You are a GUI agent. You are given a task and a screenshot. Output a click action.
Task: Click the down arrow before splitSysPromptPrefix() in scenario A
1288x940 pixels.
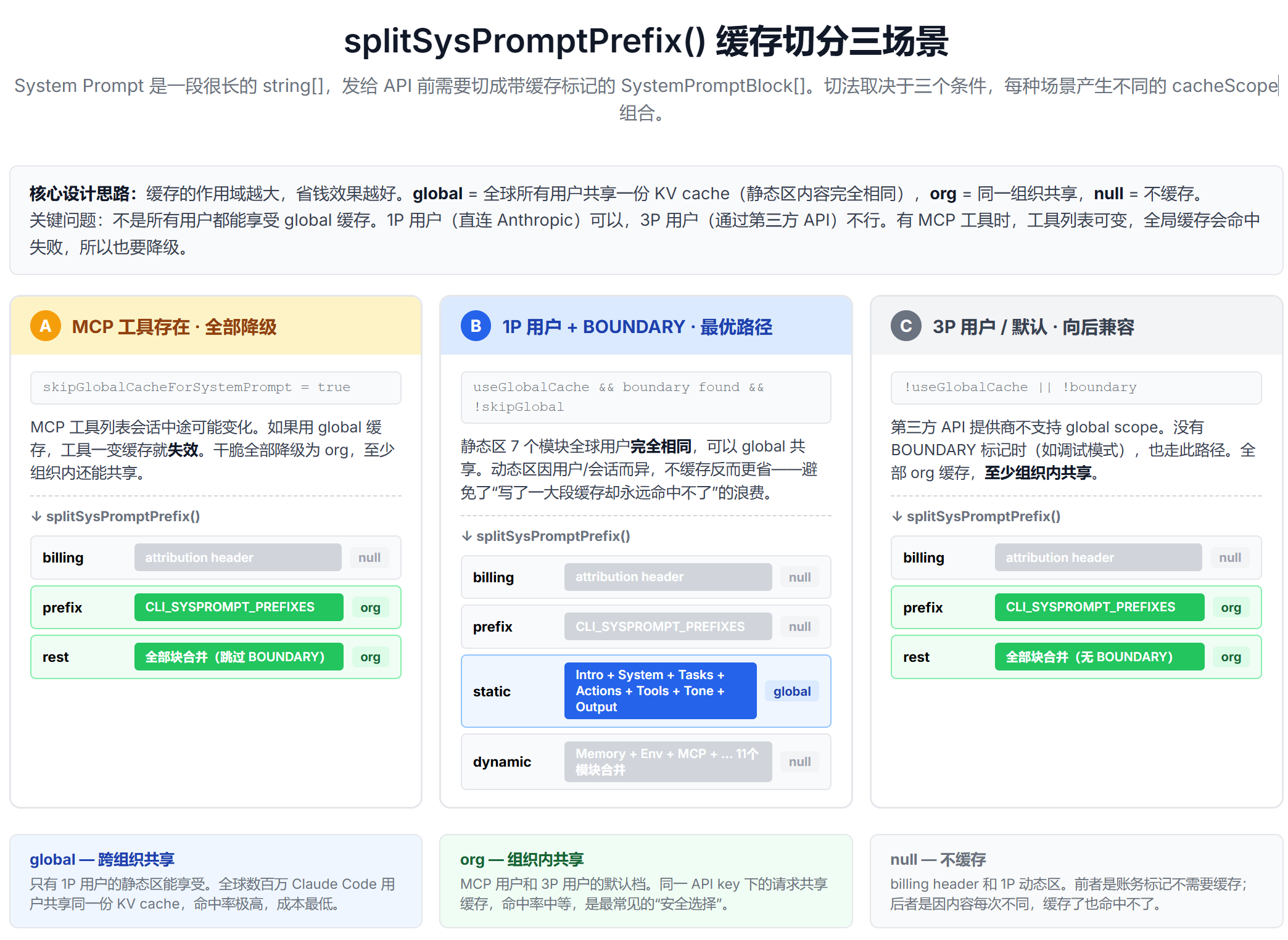(36, 516)
